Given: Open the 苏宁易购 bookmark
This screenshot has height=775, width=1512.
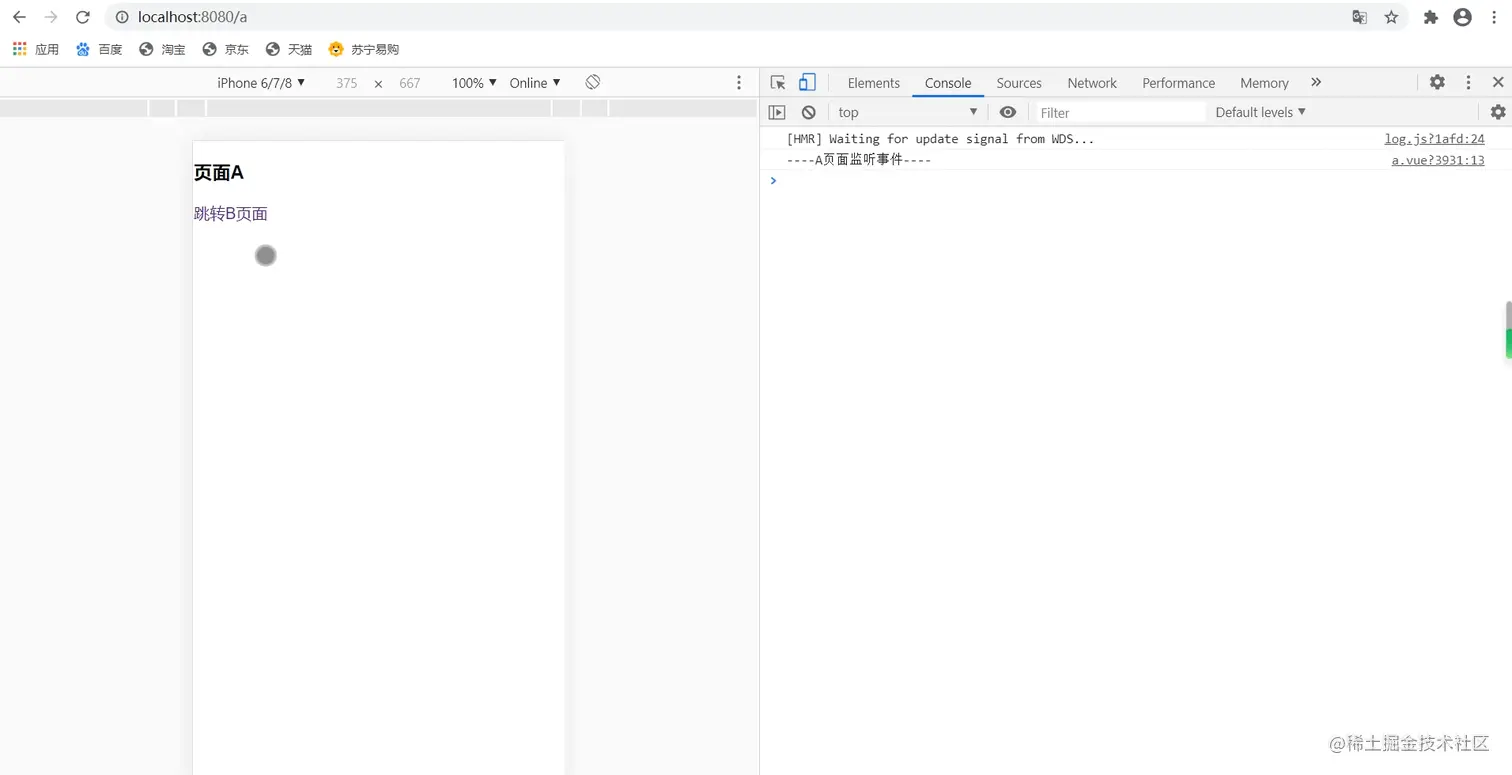Looking at the screenshot, I should (364, 49).
